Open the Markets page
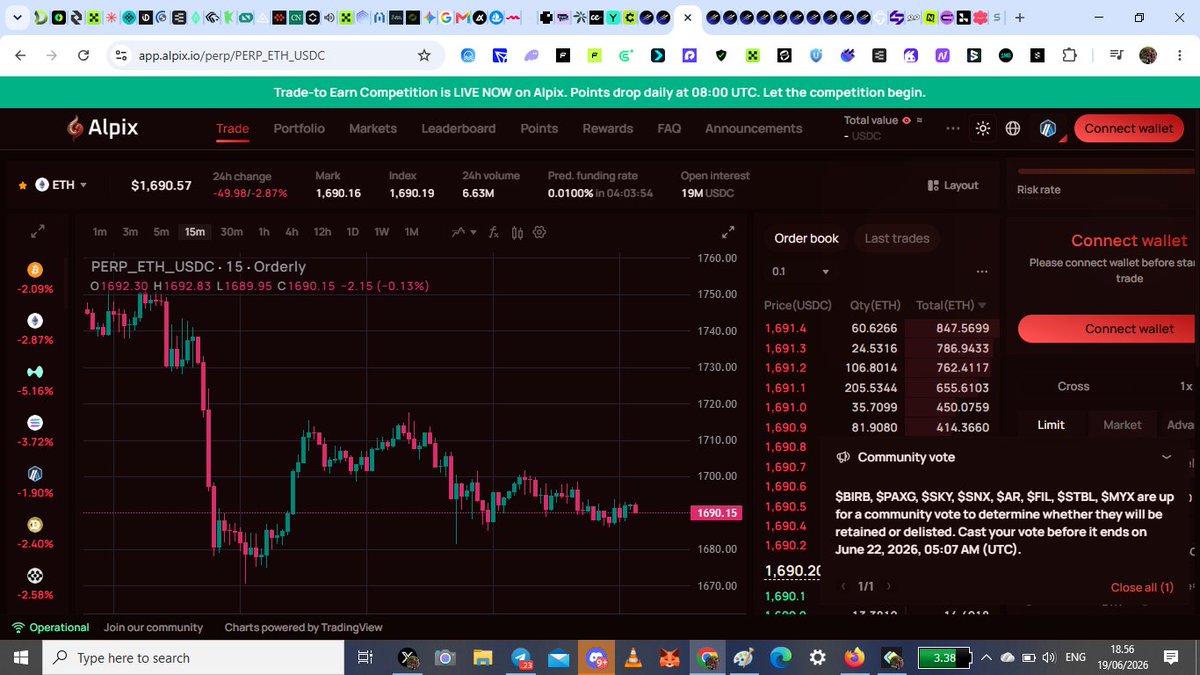The height and width of the screenshot is (675, 1200). point(373,128)
